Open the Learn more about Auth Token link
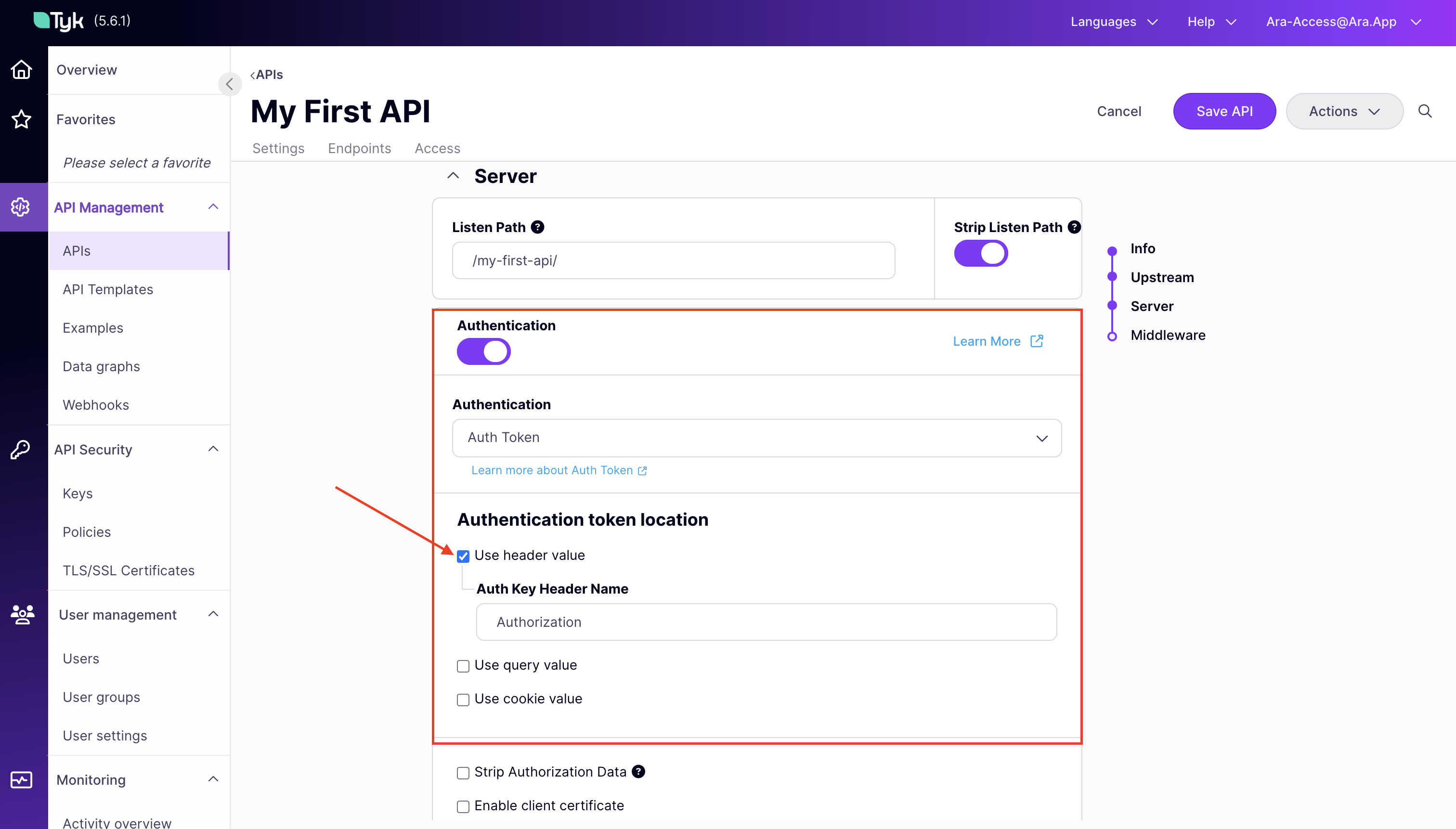Viewport: 1456px width, 829px height. click(552, 470)
